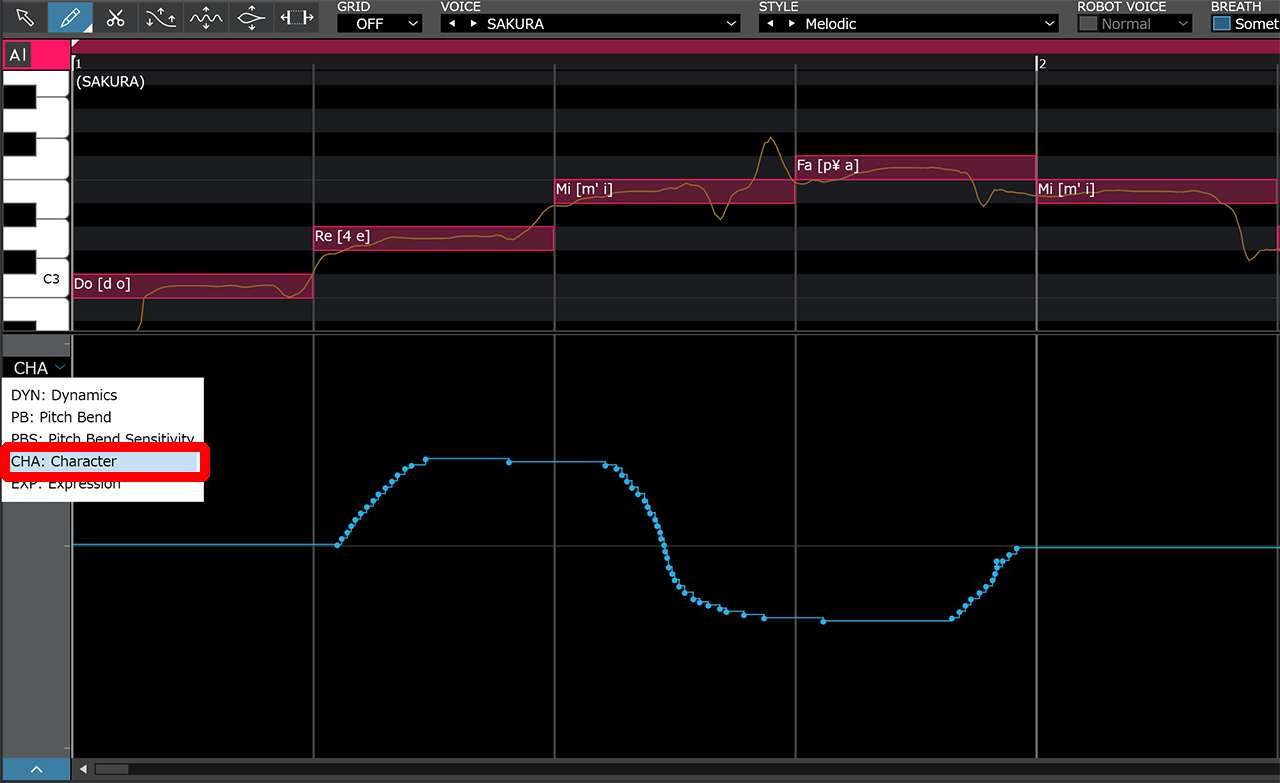Choose the dynamics envelope tool
Screen dimensions: 1280x783
249,17
